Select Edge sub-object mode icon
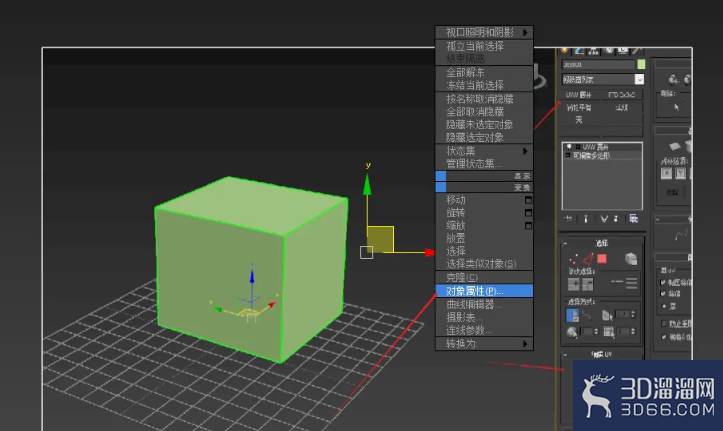The width and height of the screenshot is (723, 431). [587, 259]
